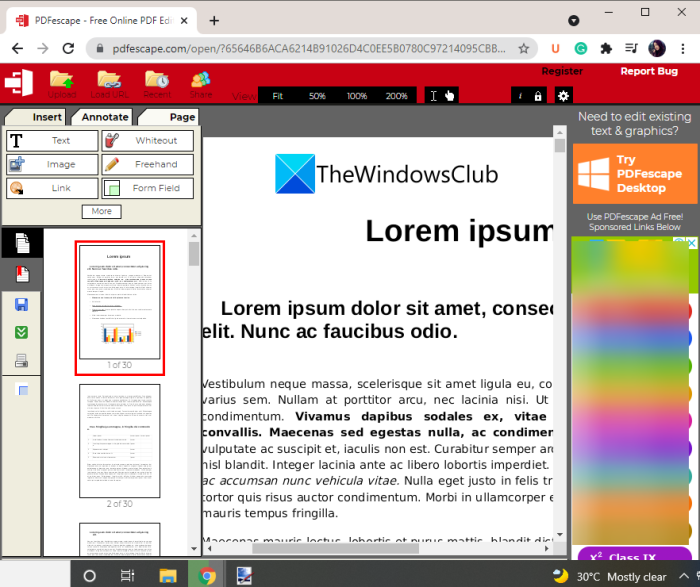The height and width of the screenshot is (587, 700).
Task: Click the weather 30°C Mostly clear widget
Action: coord(610,576)
